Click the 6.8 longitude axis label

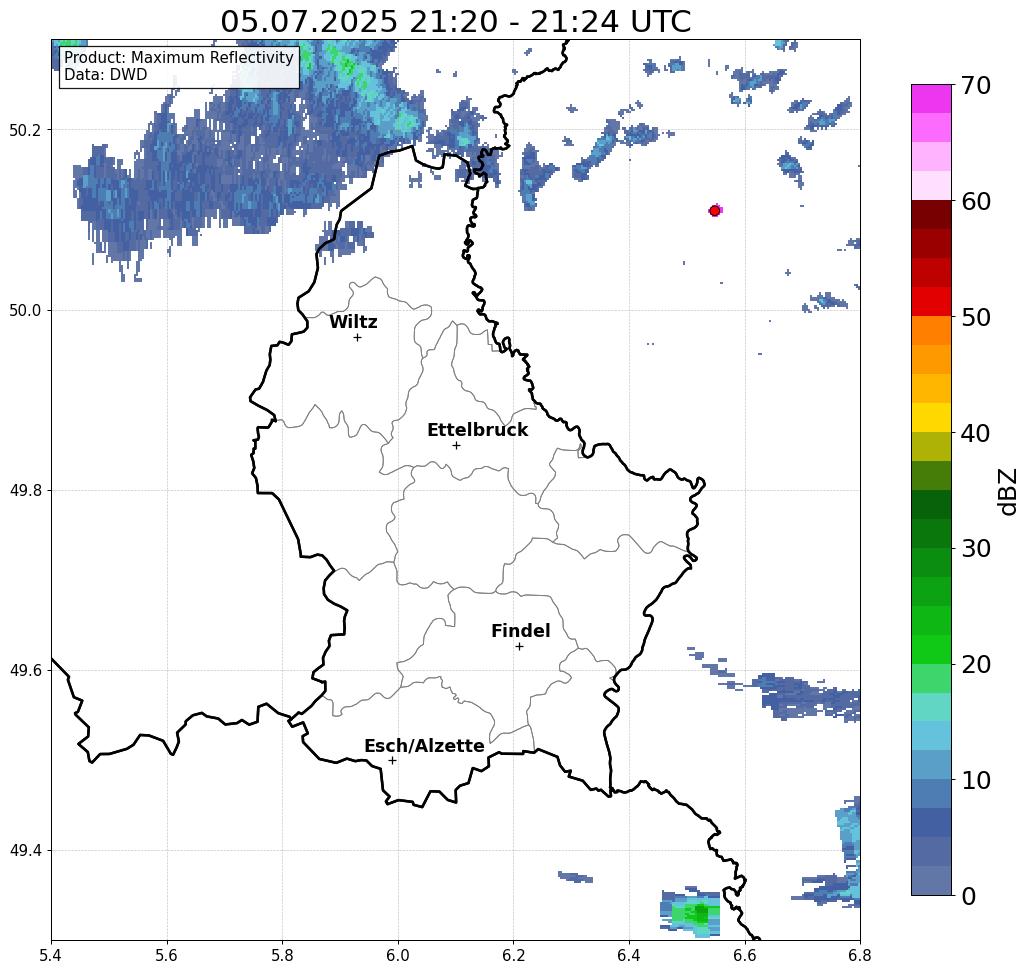(860, 955)
